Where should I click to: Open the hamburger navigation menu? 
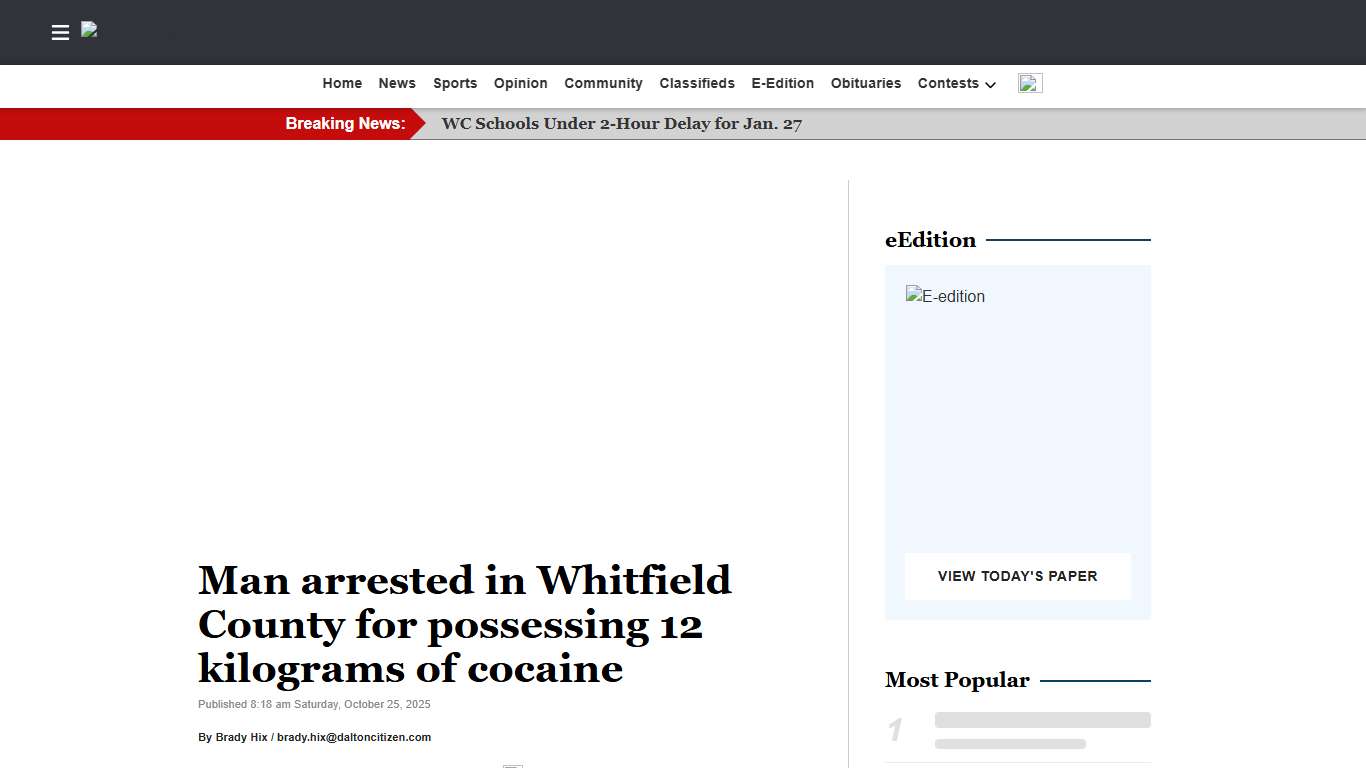(60, 32)
